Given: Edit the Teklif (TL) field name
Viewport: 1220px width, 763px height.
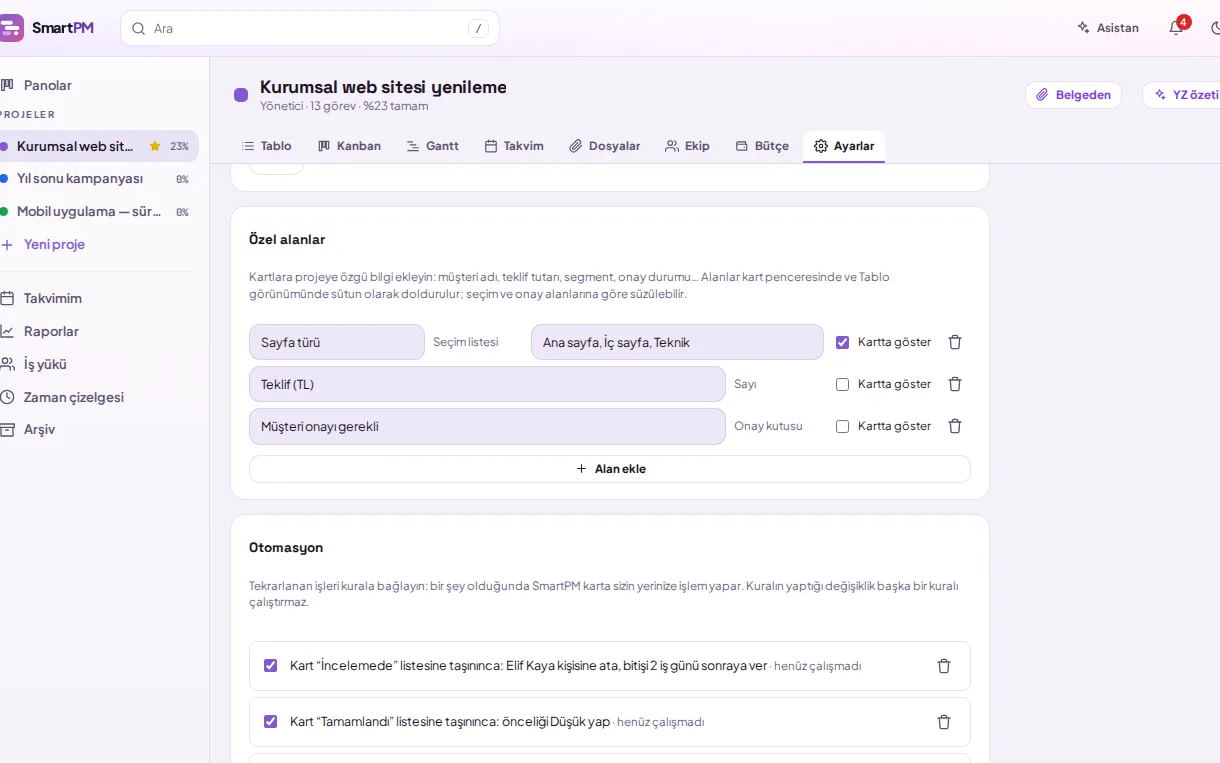Looking at the screenshot, I should pyautogui.click(x=487, y=384).
